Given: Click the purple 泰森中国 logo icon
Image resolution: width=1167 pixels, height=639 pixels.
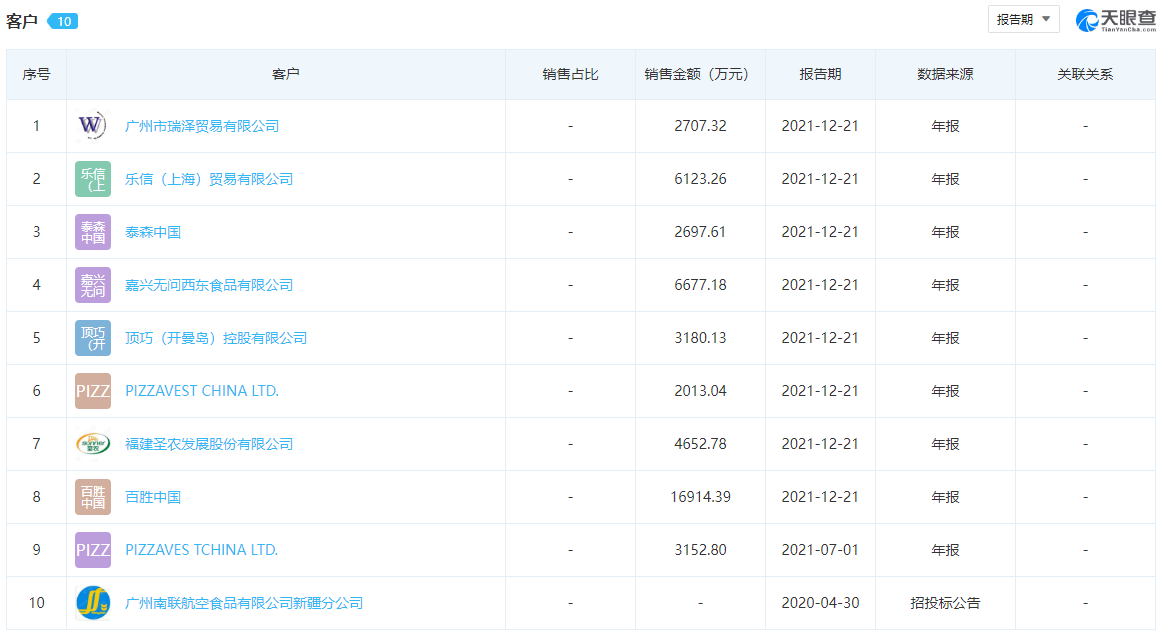Looking at the screenshot, I should tap(92, 231).
